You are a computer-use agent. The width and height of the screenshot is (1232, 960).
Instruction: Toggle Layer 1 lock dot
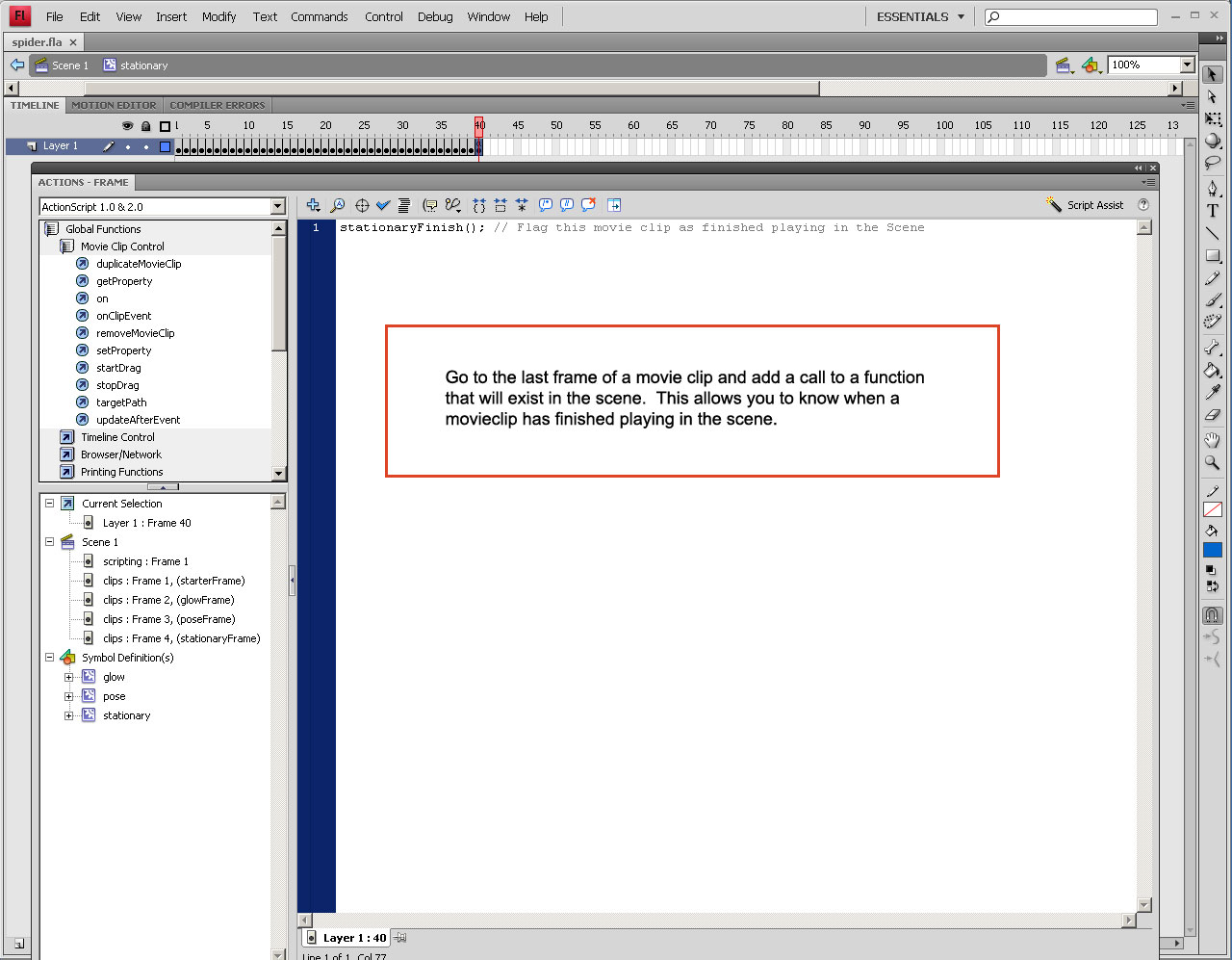point(146,147)
